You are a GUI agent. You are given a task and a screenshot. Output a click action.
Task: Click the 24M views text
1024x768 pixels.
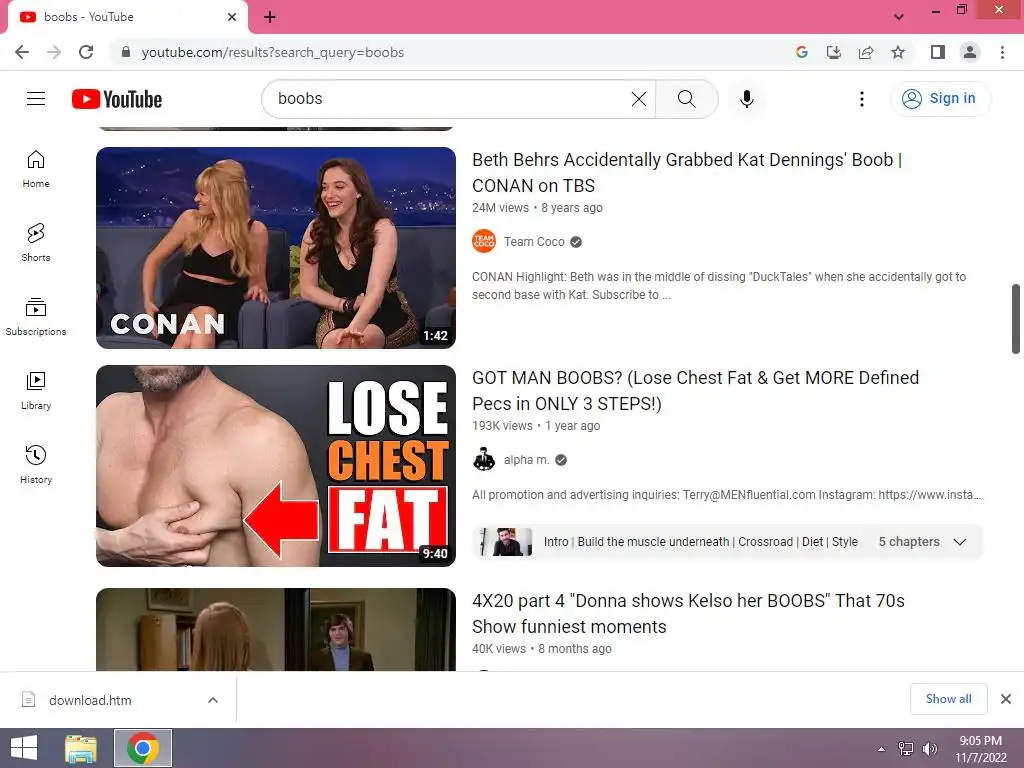pyautogui.click(x=500, y=208)
